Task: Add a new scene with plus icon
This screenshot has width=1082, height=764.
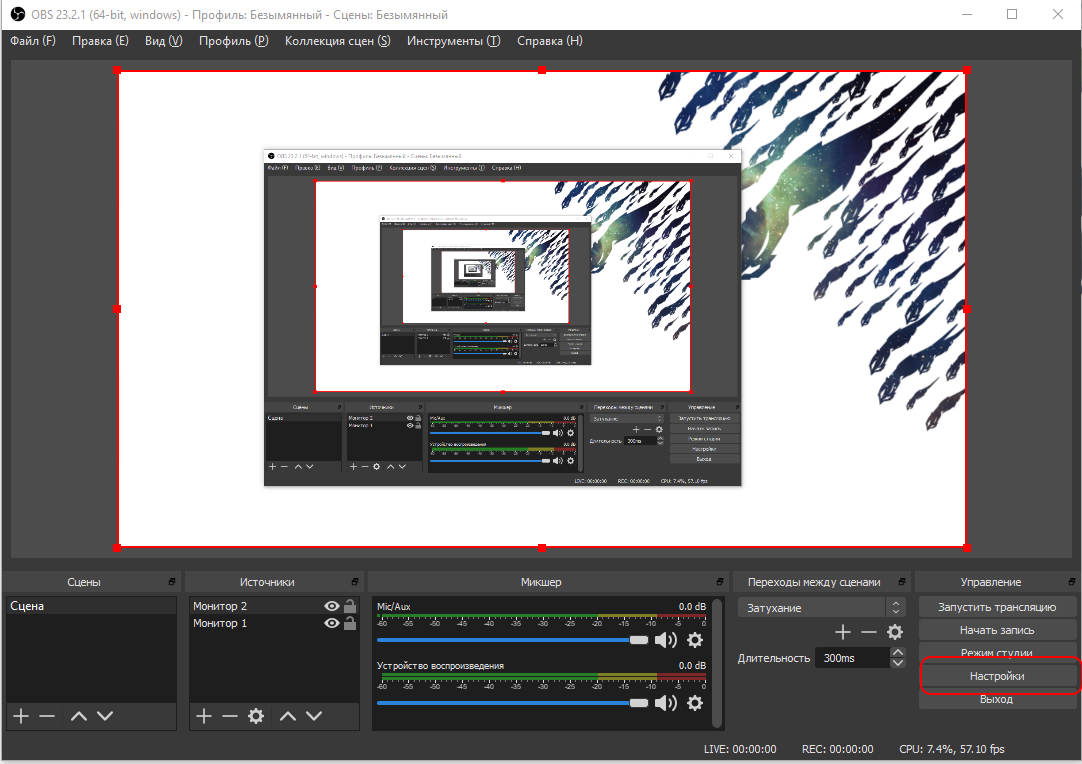Action: pyautogui.click(x=21, y=716)
